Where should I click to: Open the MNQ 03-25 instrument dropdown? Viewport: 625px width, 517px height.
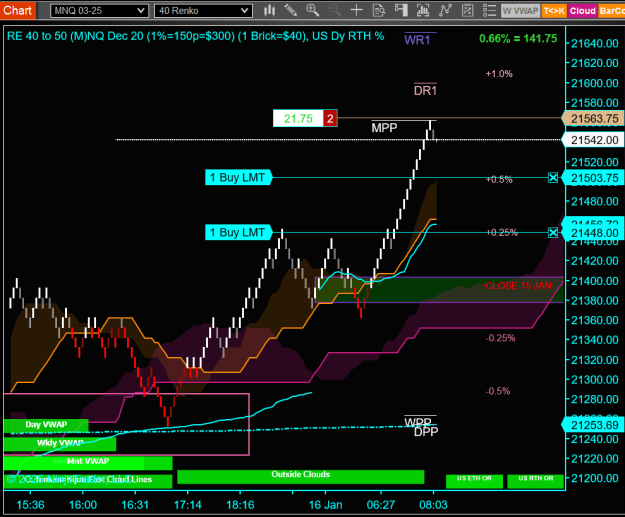coord(99,11)
